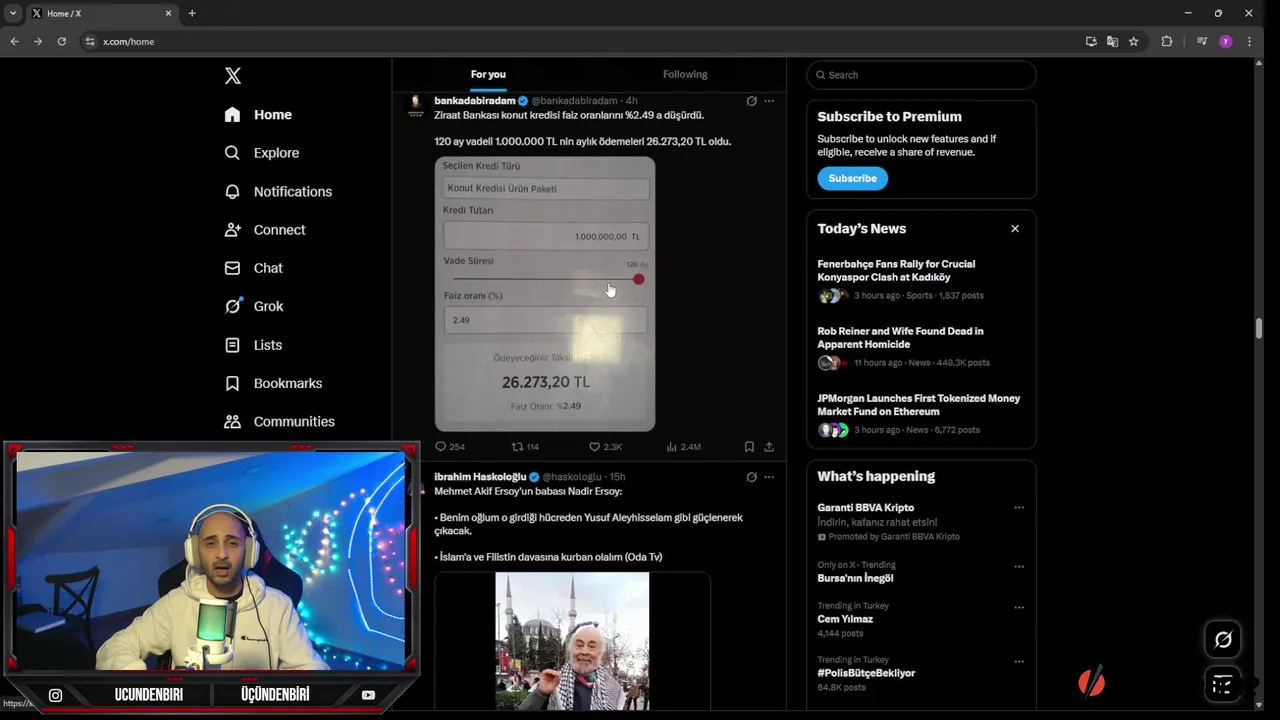Close the Today's News panel
Viewport: 1280px width, 720px height.
[x=1015, y=229]
